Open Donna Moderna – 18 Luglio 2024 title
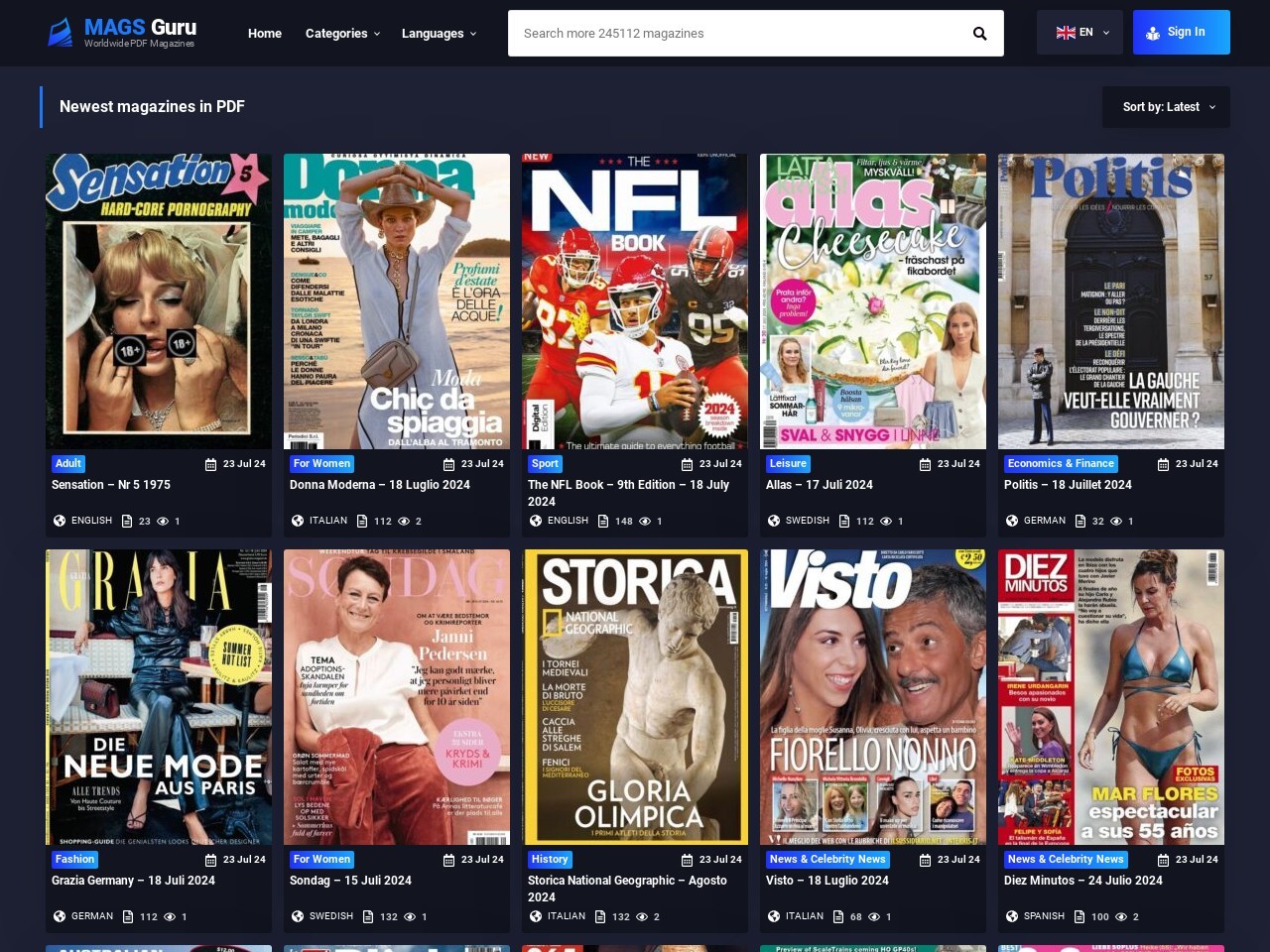 pyautogui.click(x=380, y=485)
